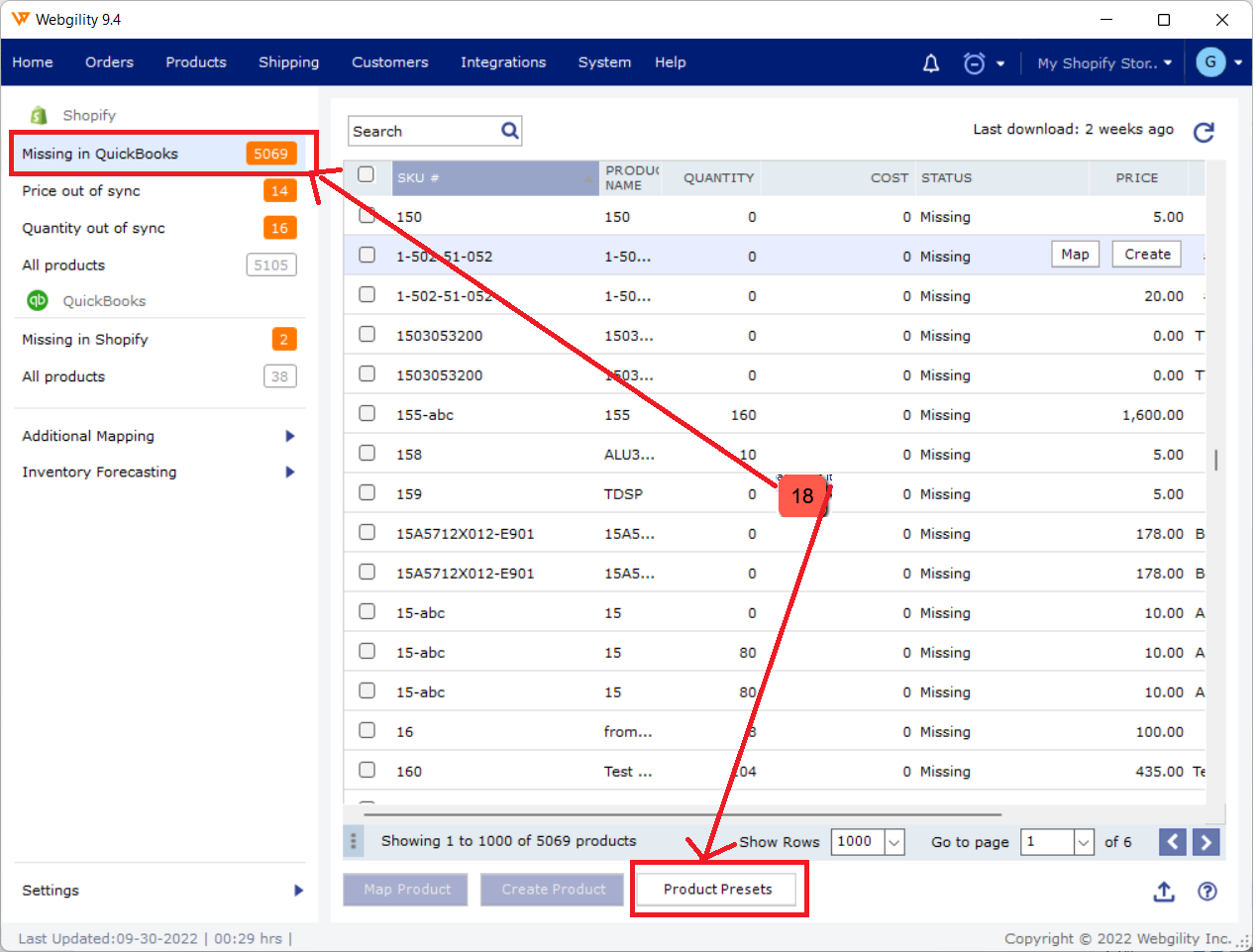Mark the checkbox for SKU 16
The image size is (1260, 952).
point(367,730)
